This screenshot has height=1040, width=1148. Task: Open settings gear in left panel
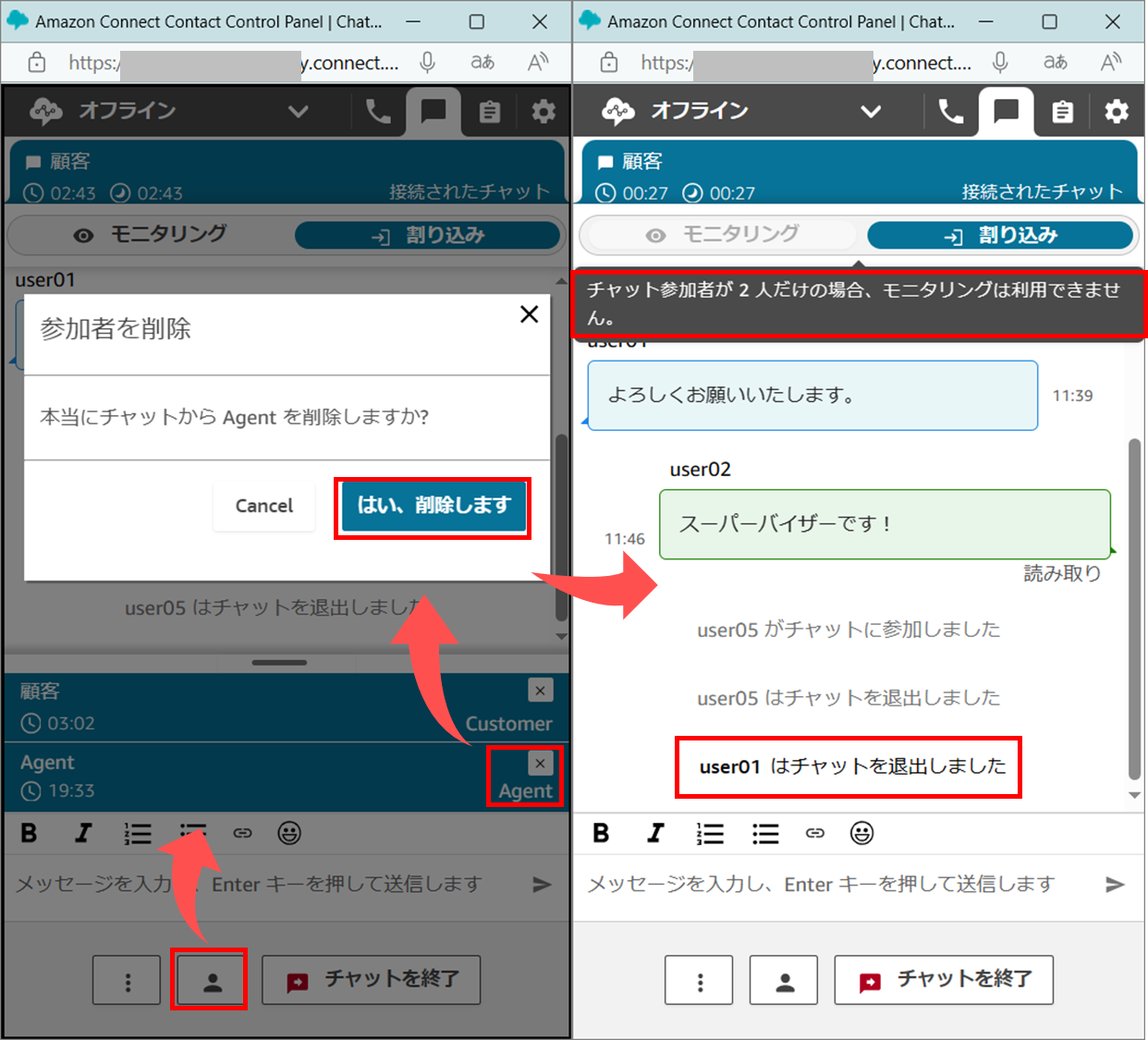(543, 112)
